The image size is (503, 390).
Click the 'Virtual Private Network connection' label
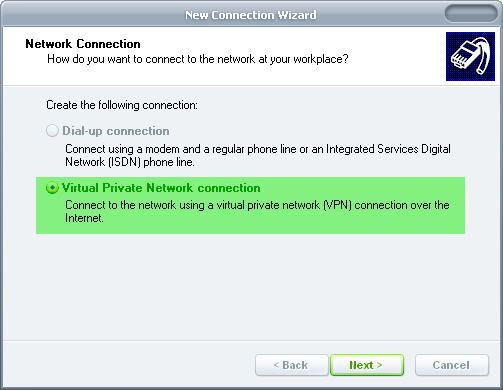161,188
